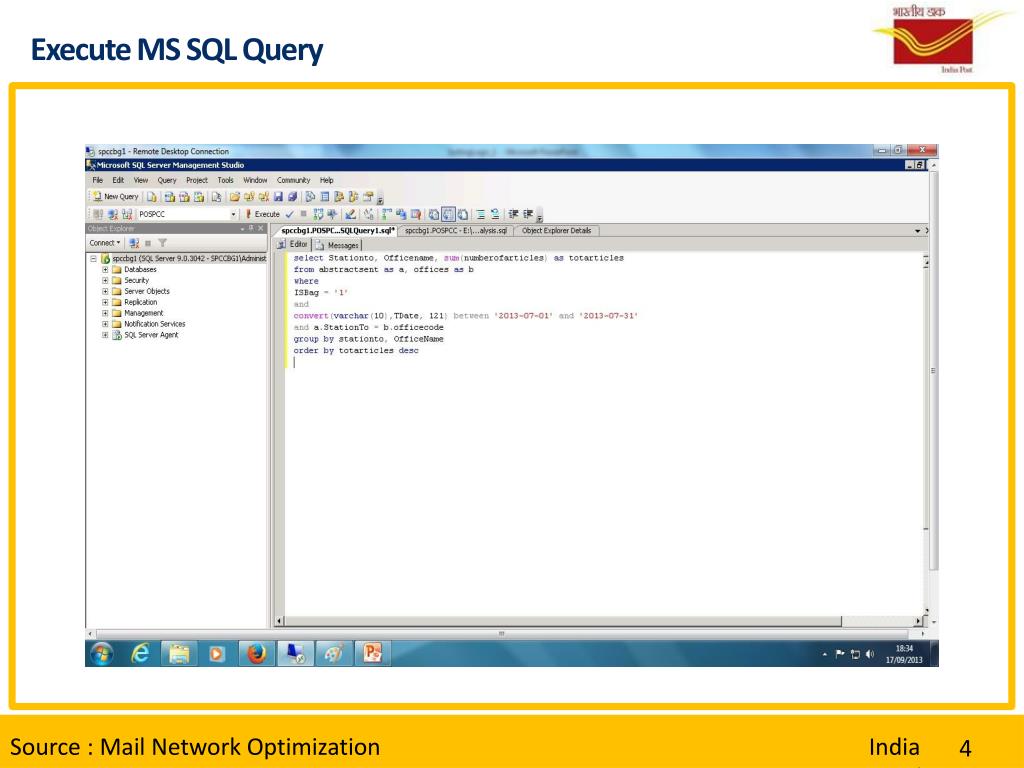Open Windows Explorer from the taskbar
This screenshot has height=768, width=1024.
pos(179,653)
